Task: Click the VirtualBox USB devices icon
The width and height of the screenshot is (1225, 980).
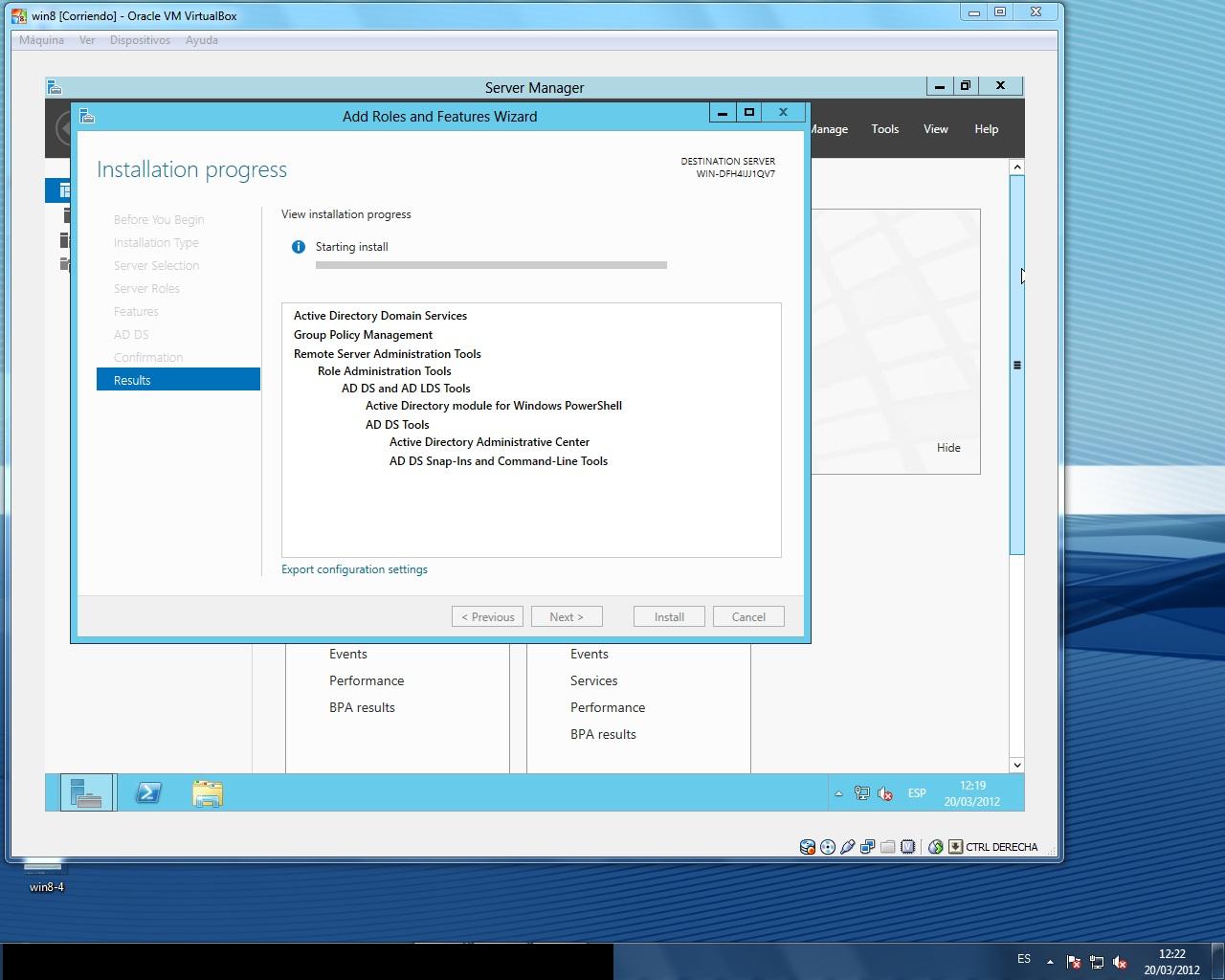Action: pos(848,847)
